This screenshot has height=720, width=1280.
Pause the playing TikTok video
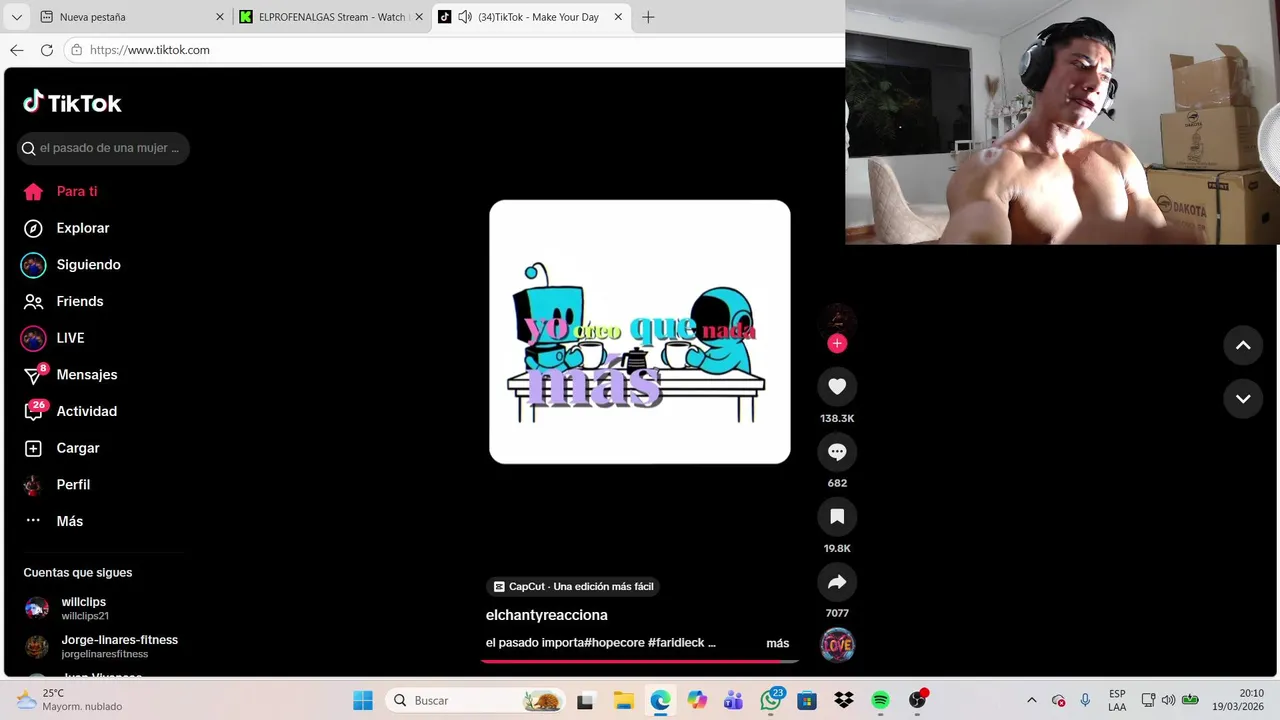pos(640,332)
